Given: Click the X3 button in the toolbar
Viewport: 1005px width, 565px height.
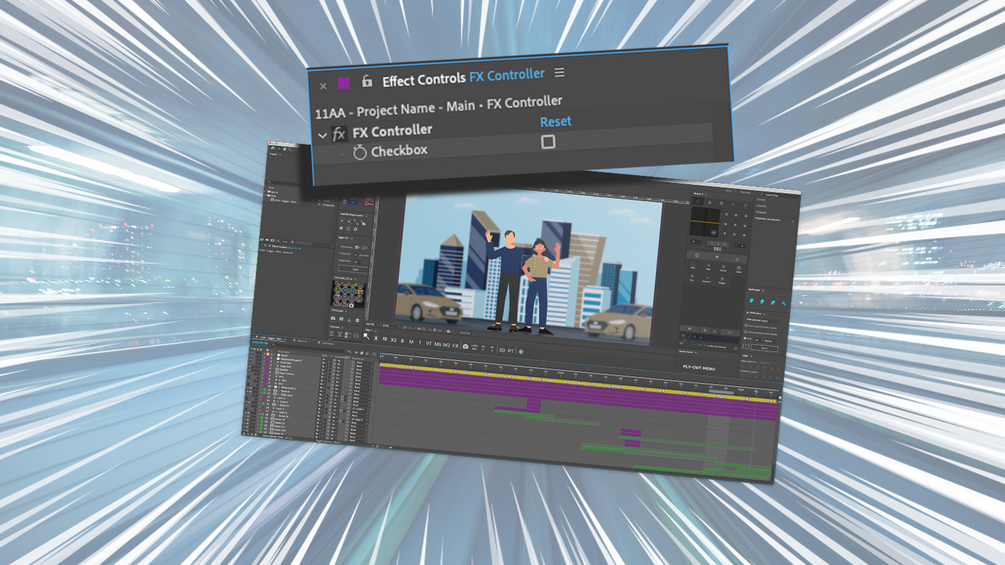Looking at the screenshot, I should coord(394,340).
